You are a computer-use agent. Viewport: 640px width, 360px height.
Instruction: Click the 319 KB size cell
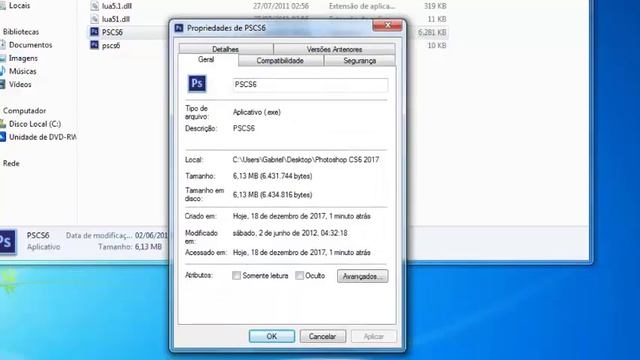tap(435, 6)
